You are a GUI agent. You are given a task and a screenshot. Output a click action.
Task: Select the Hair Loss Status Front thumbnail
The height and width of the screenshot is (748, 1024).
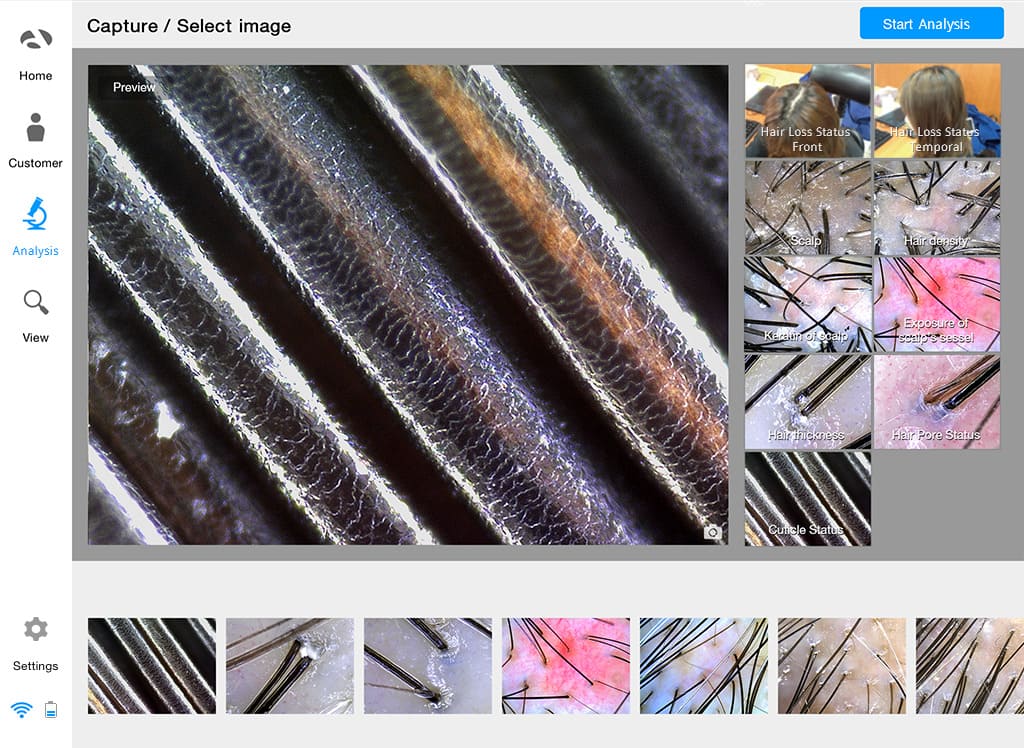tap(808, 110)
